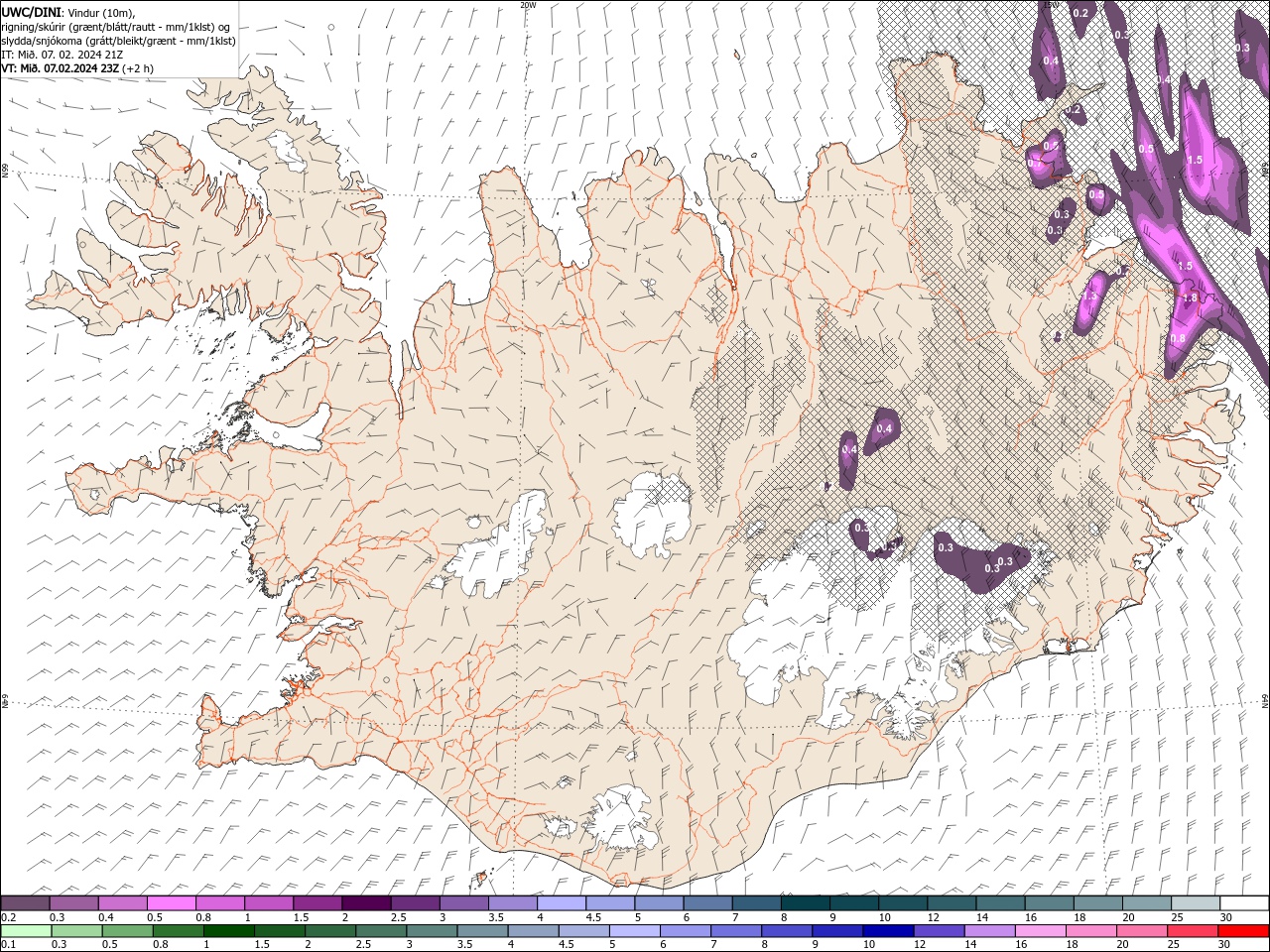1270x952 pixels.
Task: Select top-row legend swatch between 0.3 and 0.4
Action: pyautogui.click(x=73, y=903)
